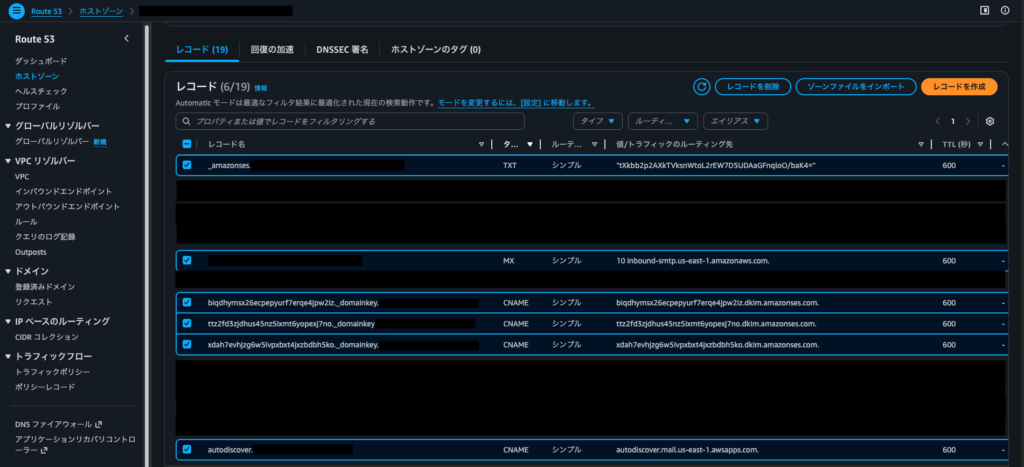Viewport: 1024px width, 467px height.
Task: Go to next page of records
Action: tap(967, 121)
